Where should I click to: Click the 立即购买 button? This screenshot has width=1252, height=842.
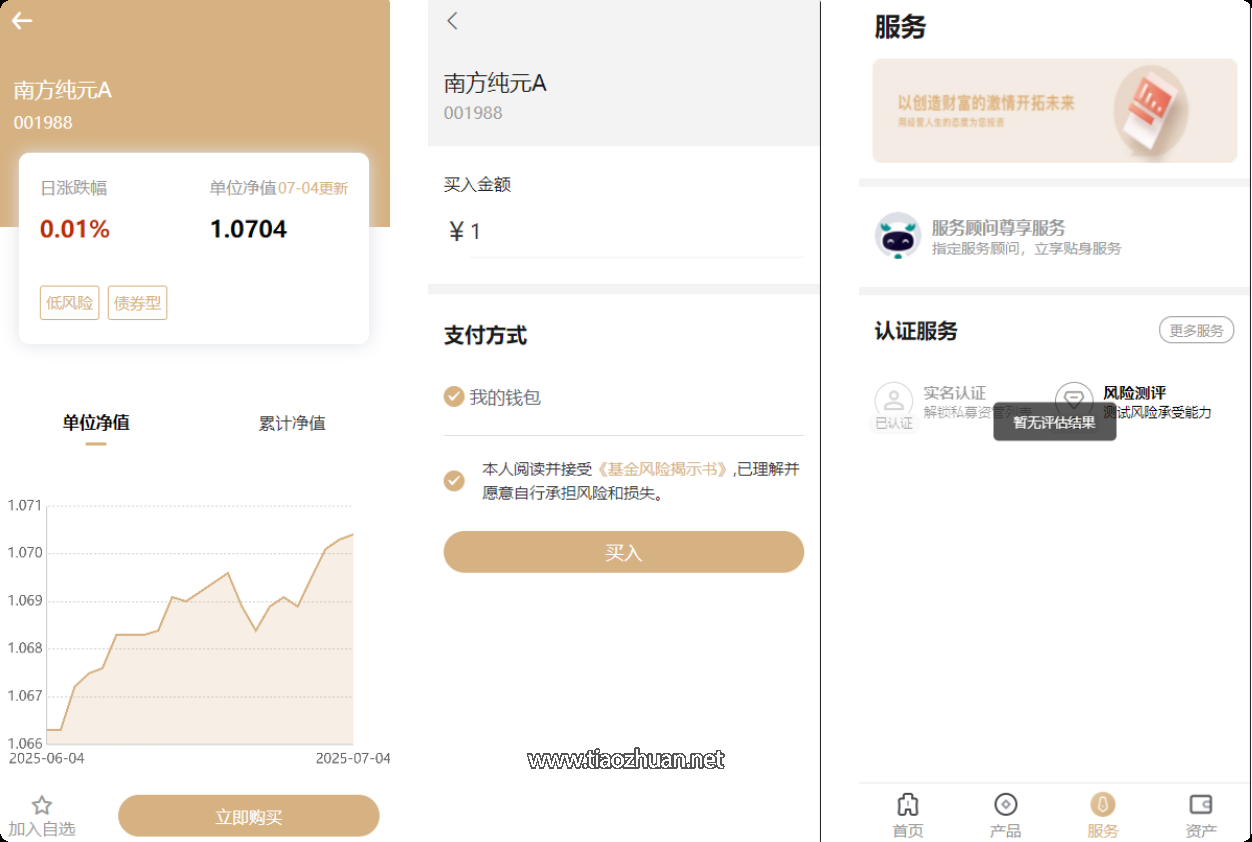coord(249,816)
